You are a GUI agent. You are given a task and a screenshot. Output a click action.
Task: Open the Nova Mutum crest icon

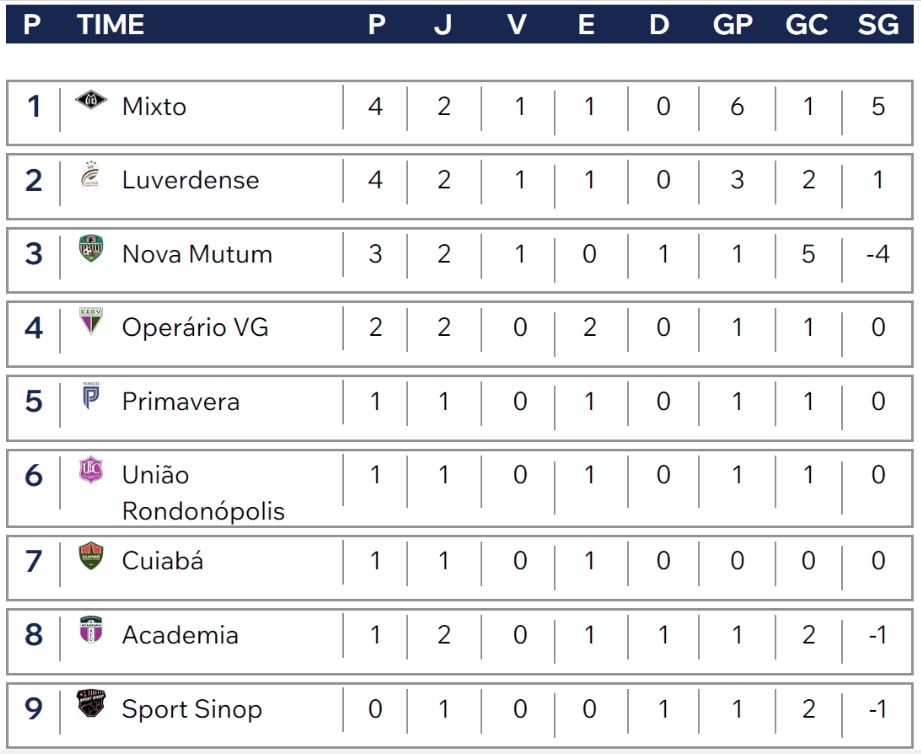pos(91,248)
